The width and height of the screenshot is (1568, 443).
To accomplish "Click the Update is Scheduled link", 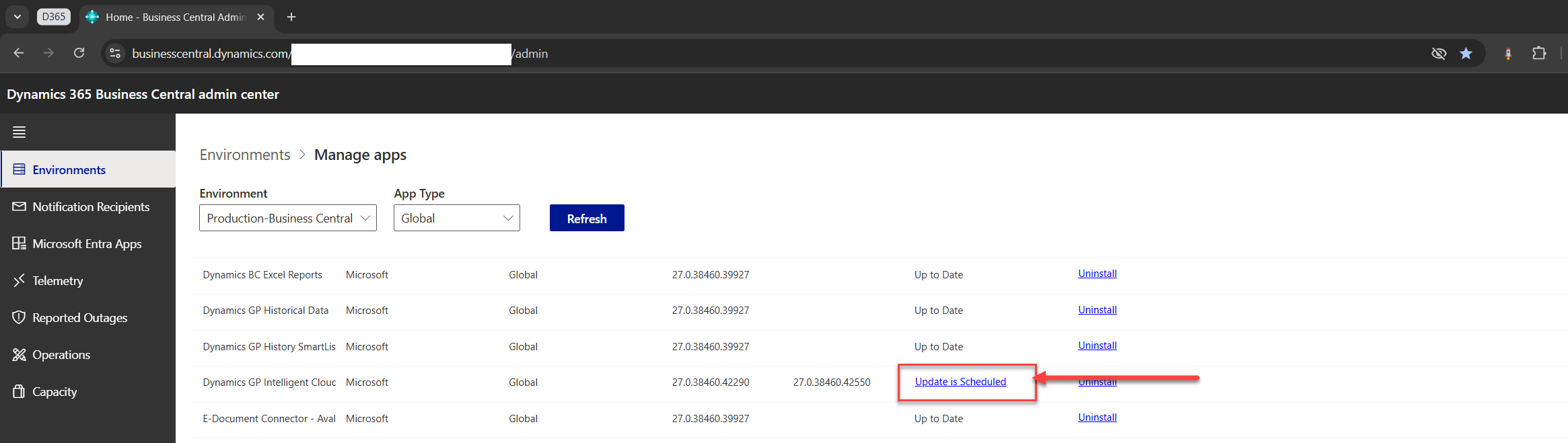I will [960, 382].
